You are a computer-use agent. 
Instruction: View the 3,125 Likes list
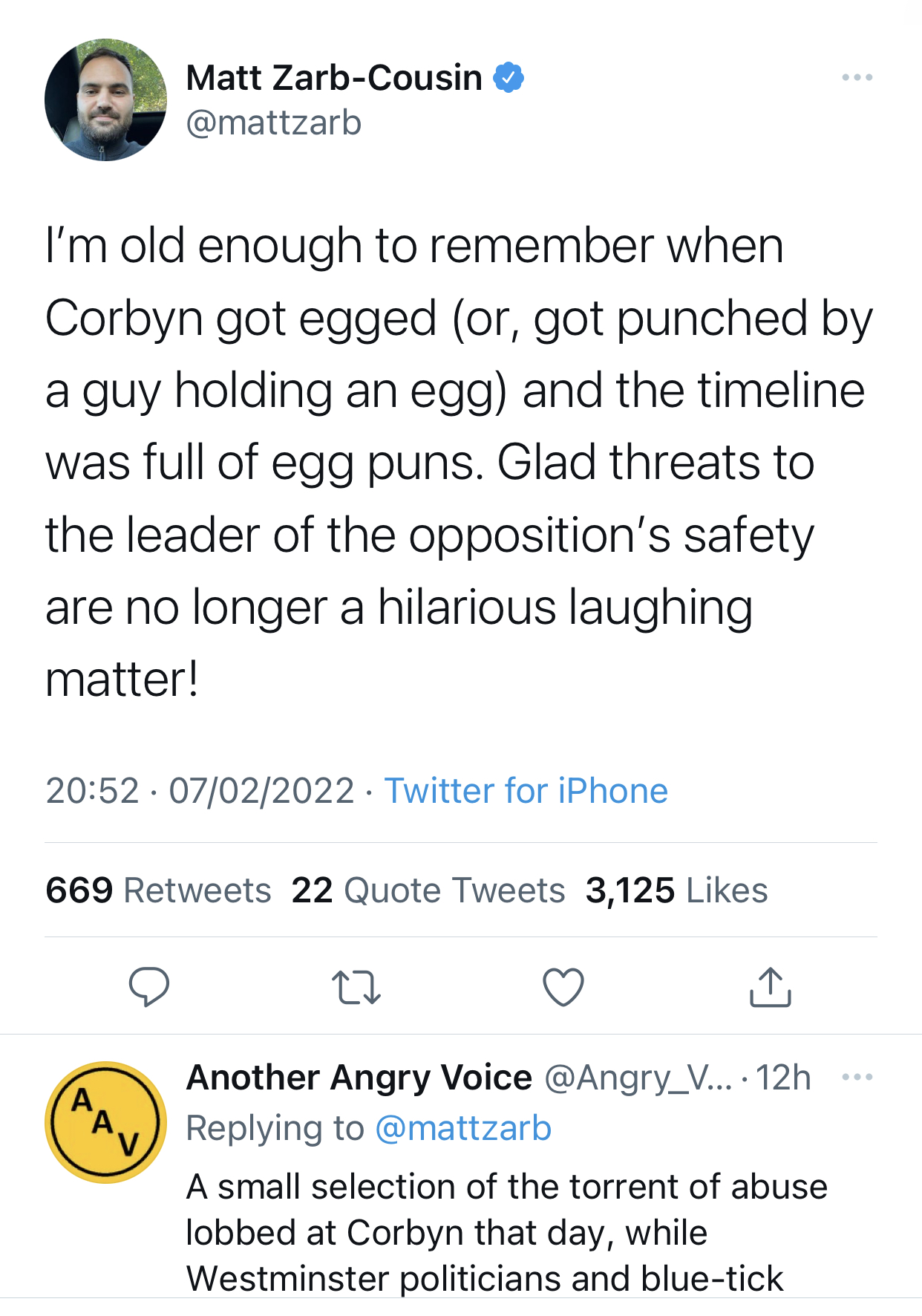click(676, 890)
